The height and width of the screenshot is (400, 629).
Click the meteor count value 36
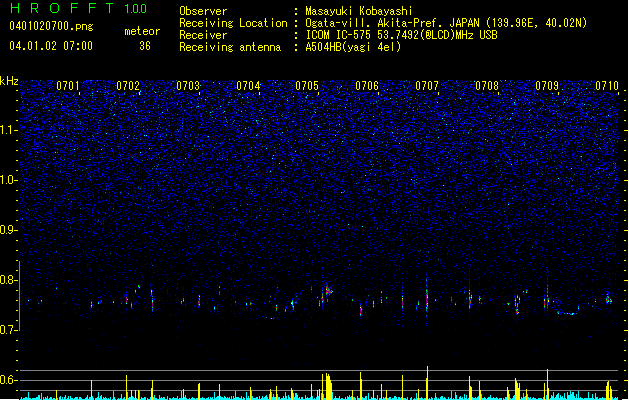(x=145, y=46)
